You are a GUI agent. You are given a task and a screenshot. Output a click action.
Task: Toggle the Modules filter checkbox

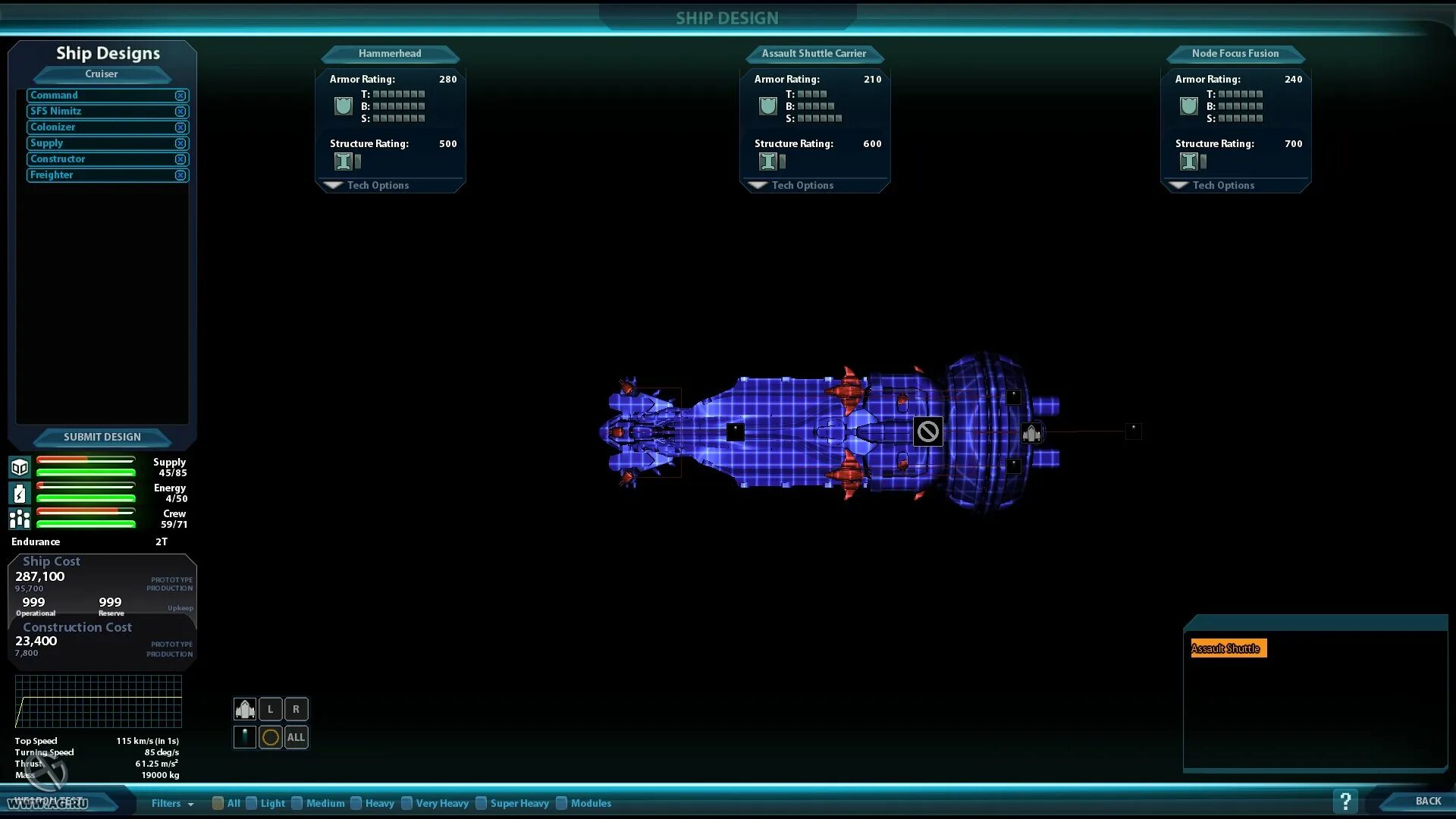[x=562, y=803]
